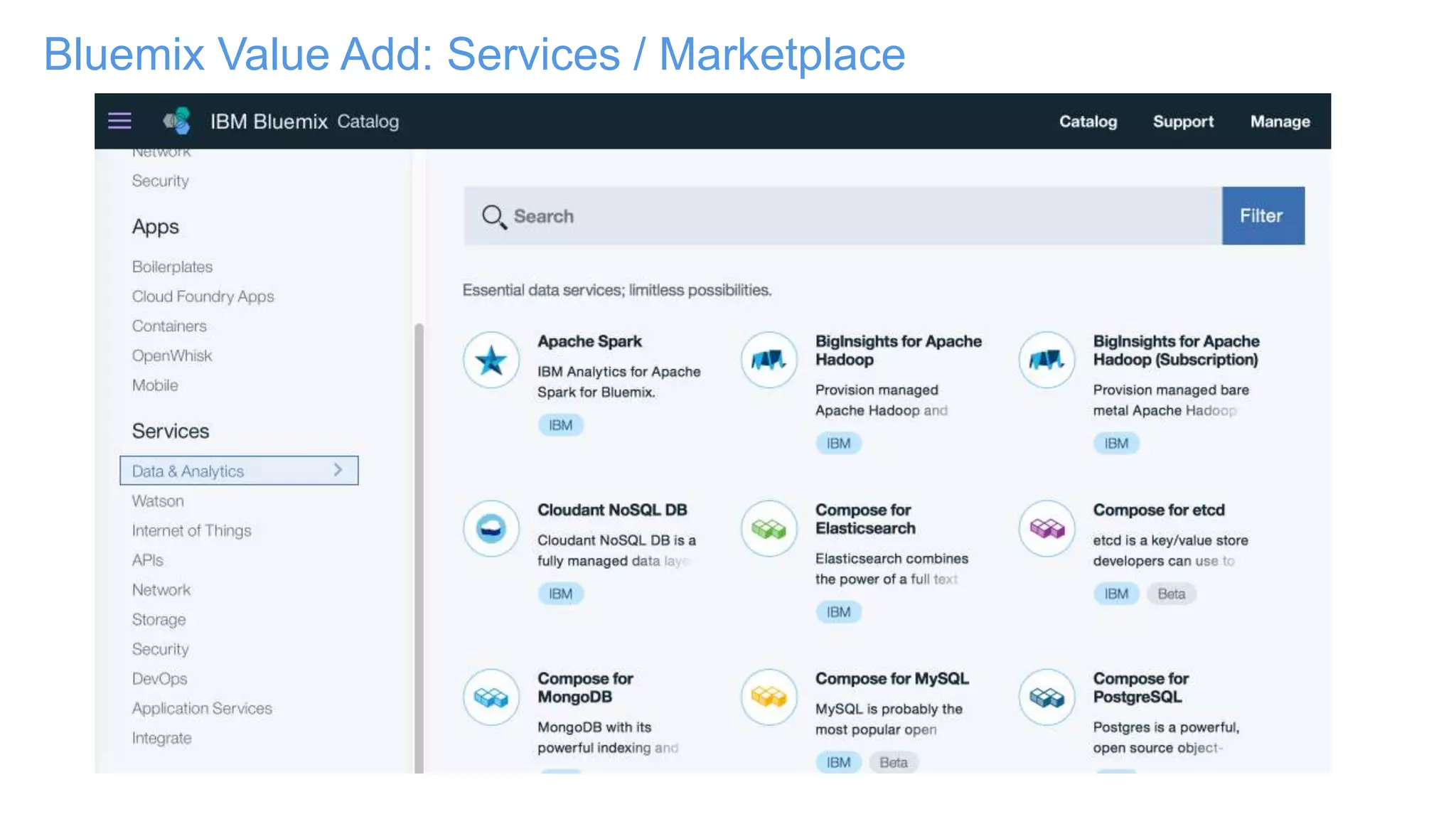Image resolution: width=1456 pixels, height=819 pixels.
Task: Open BigInsights Hadoop (Subscription) elephant icon
Action: (x=1046, y=360)
